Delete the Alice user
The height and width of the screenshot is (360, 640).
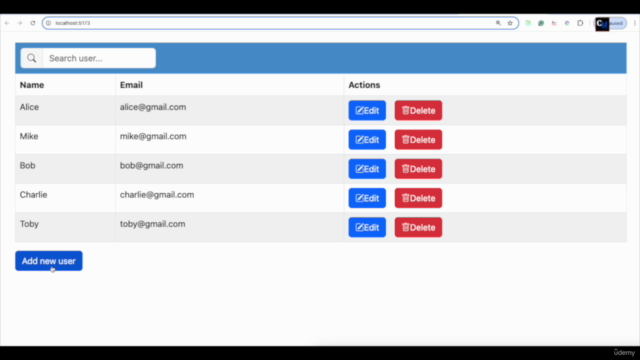click(x=418, y=111)
